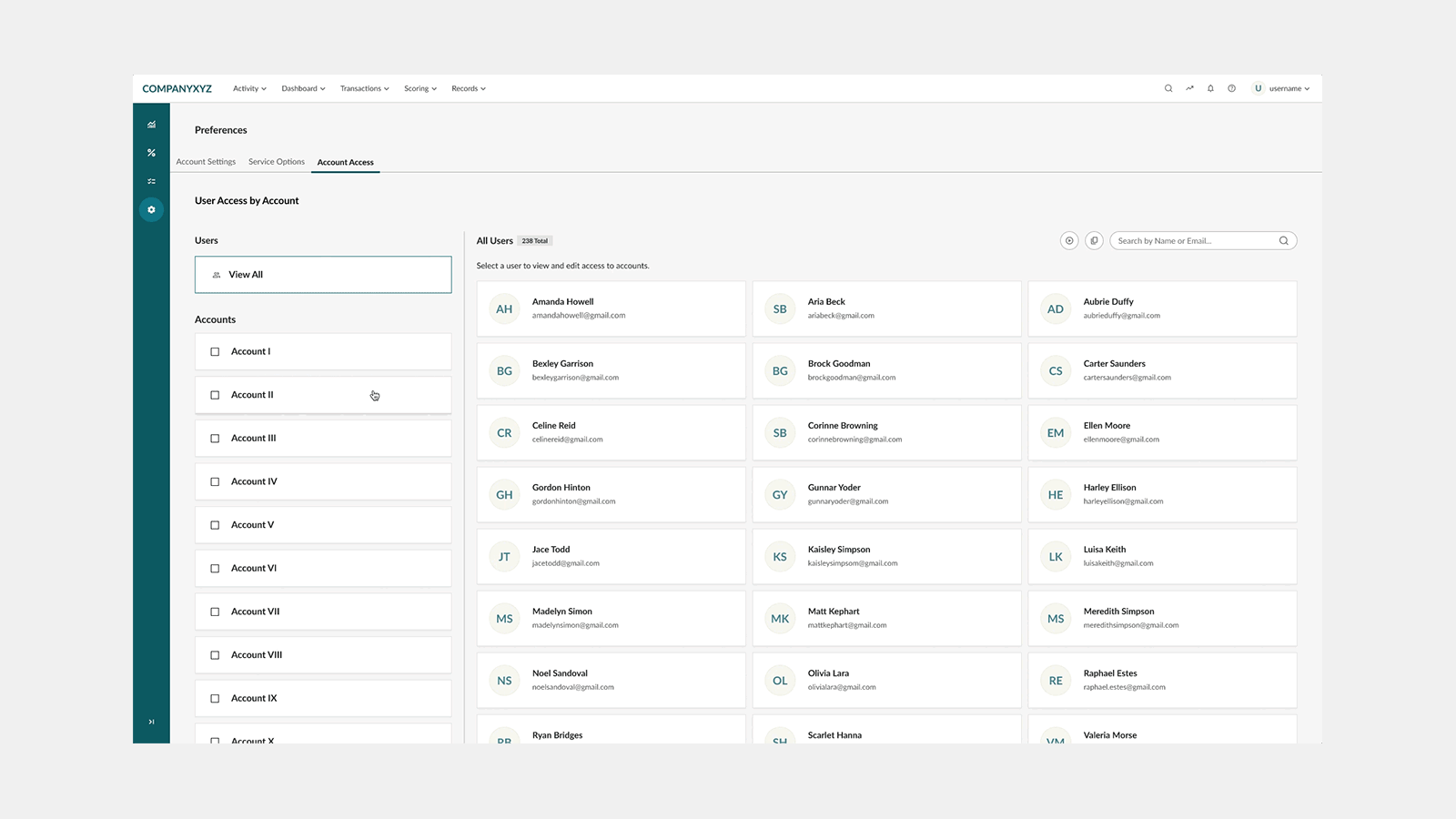Open Harley Ellison user card

click(1162, 494)
